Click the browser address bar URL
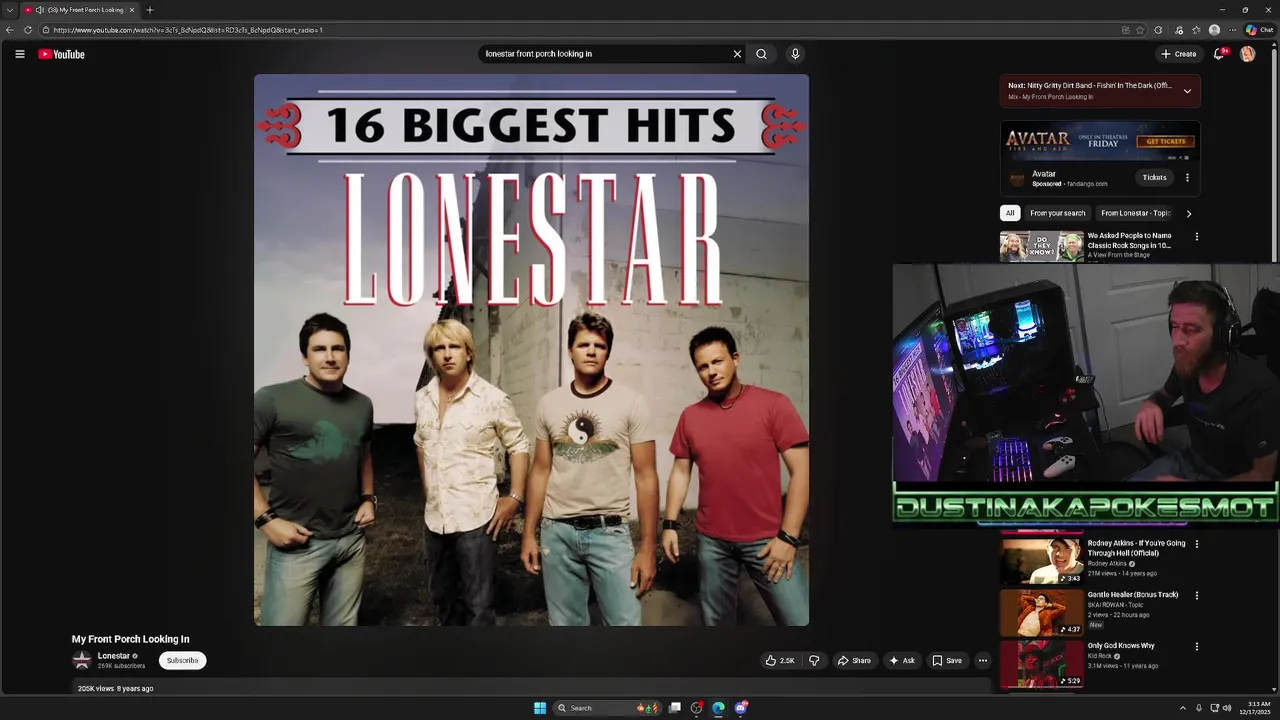 [188, 30]
